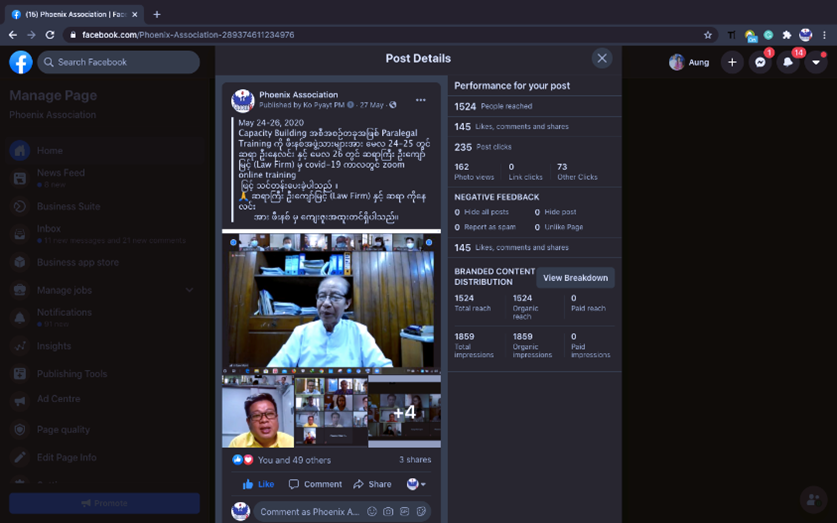The image size is (837, 523).
Task: Open the browser Extensions puzzle icon
Action: [786, 35]
